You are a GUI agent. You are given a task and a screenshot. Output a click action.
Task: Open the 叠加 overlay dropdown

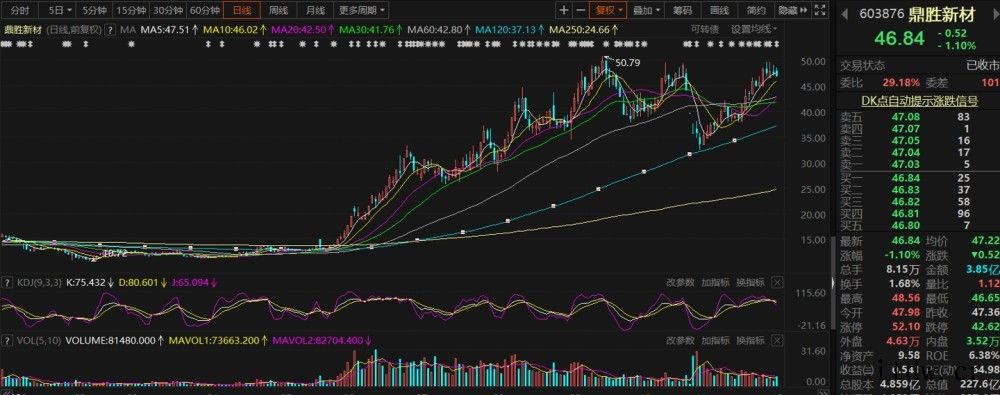[646, 10]
